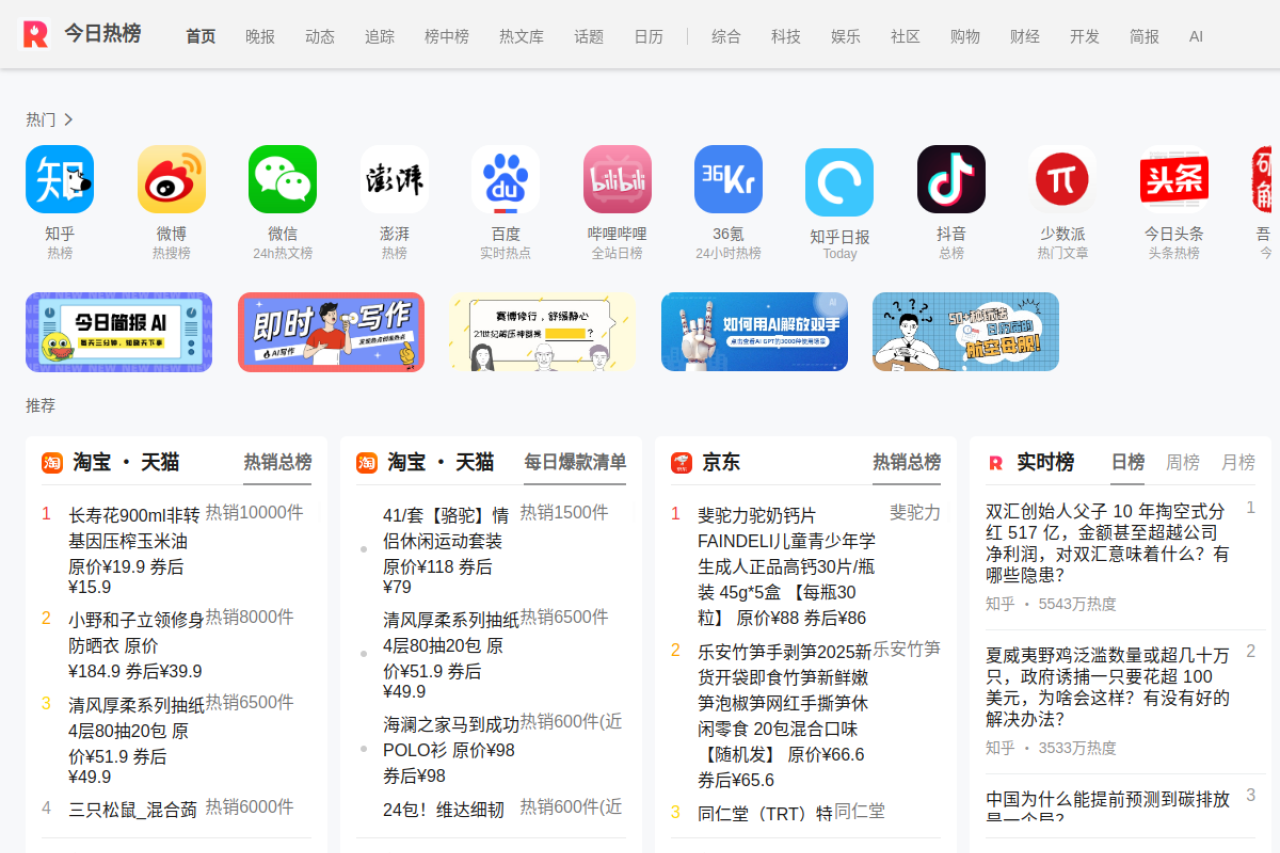This screenshot has width=1280, height=853.
Task: Open the 微博 app icon
Action: (171, 179)
